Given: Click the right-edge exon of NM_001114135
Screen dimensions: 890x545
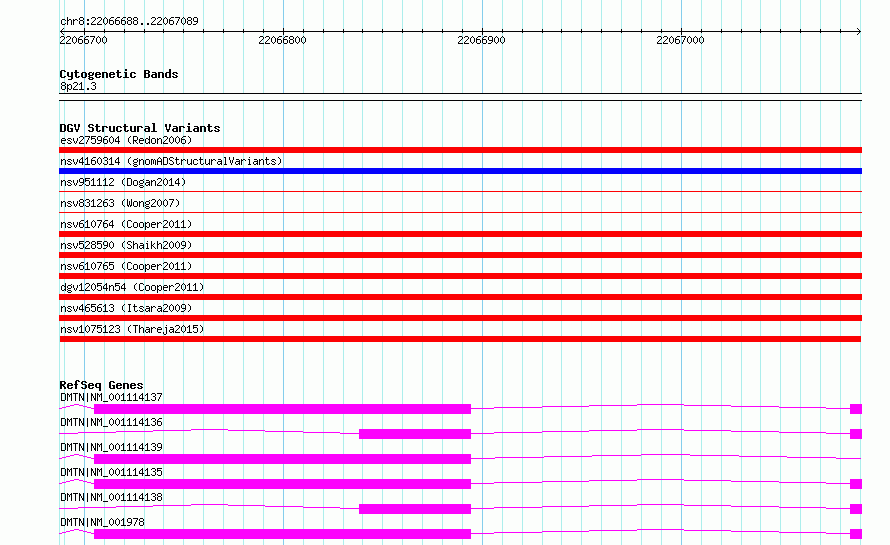Looking at the screenshot, I should 856,484.
